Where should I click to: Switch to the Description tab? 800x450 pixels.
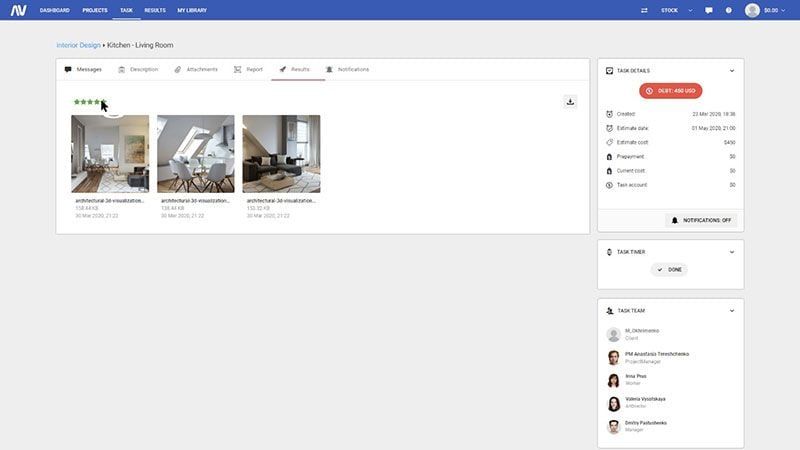click(x=138, y=69)
